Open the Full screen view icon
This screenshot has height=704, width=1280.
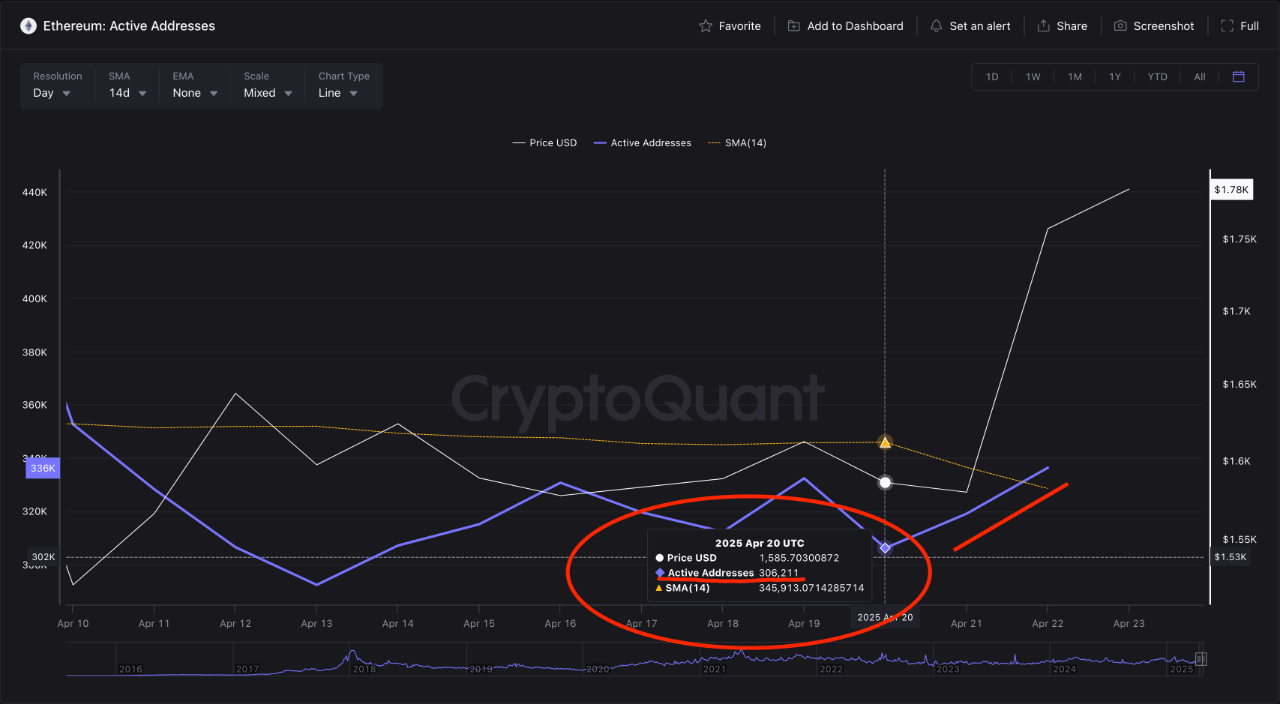pyautogui.click(x=1227, y=26)
